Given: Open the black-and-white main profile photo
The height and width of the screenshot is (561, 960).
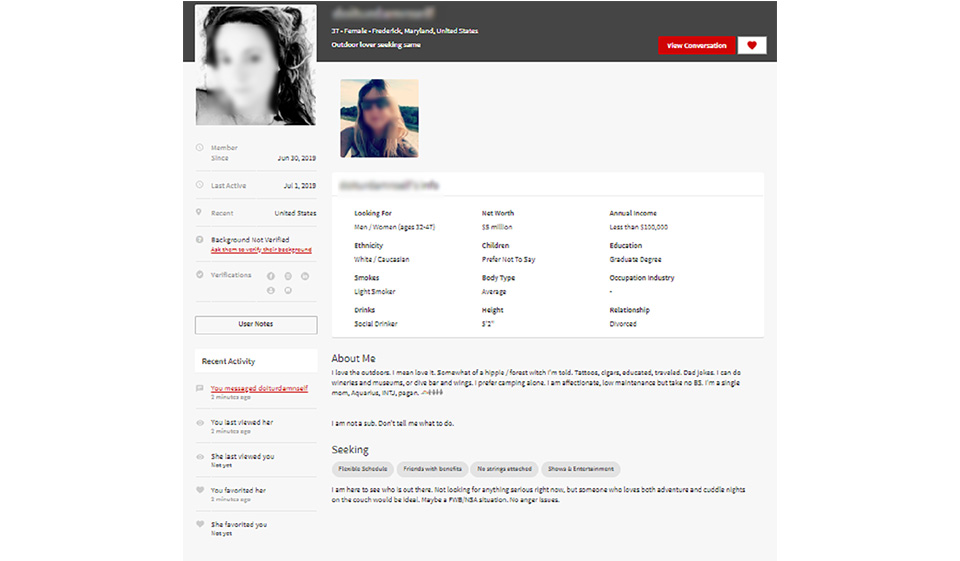Looking at the screenshot, I should (255, 64).
